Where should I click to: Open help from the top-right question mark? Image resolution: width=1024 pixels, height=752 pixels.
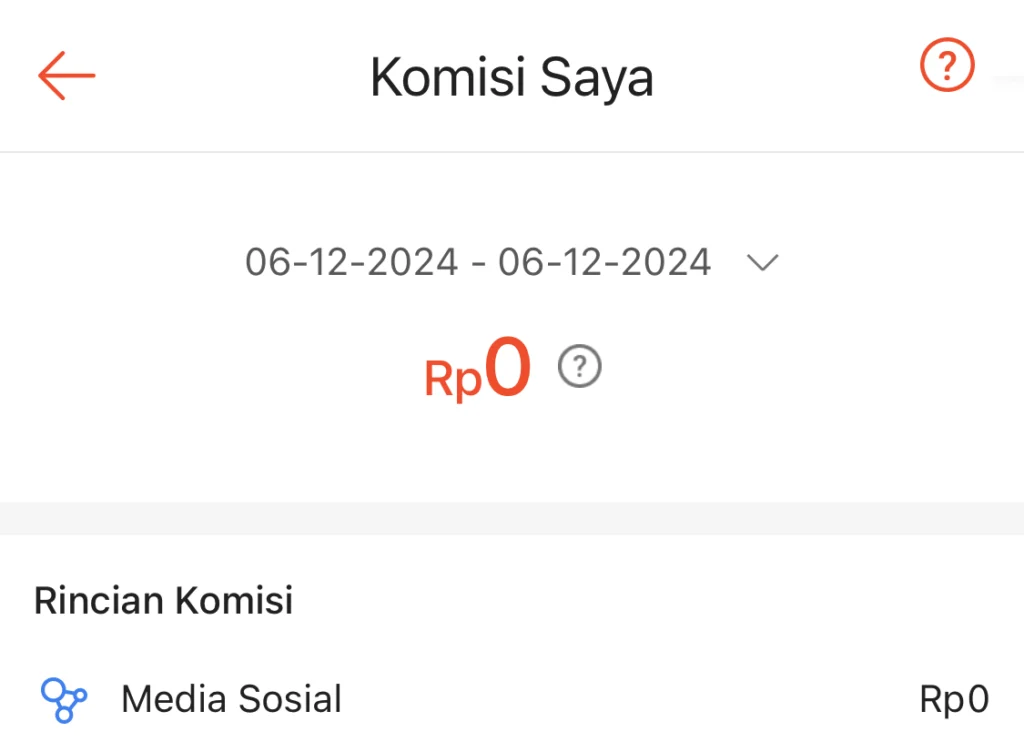946,67
